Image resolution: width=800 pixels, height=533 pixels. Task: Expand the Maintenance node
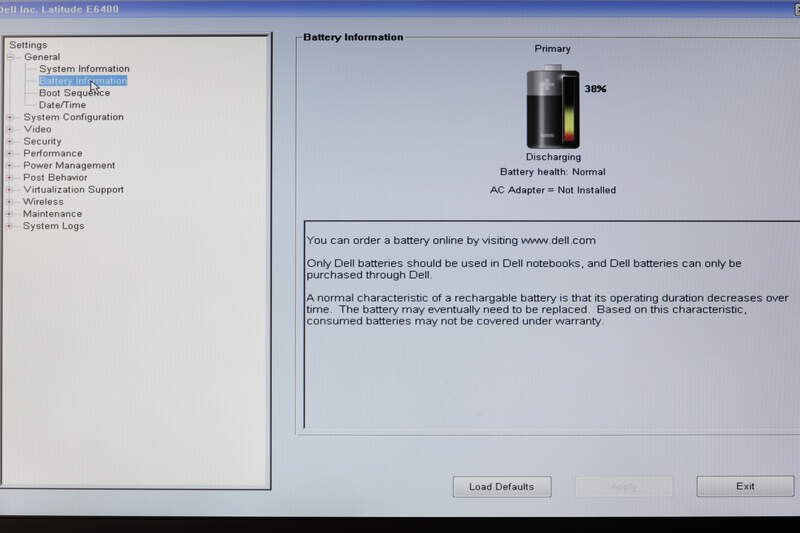(10, 214)
